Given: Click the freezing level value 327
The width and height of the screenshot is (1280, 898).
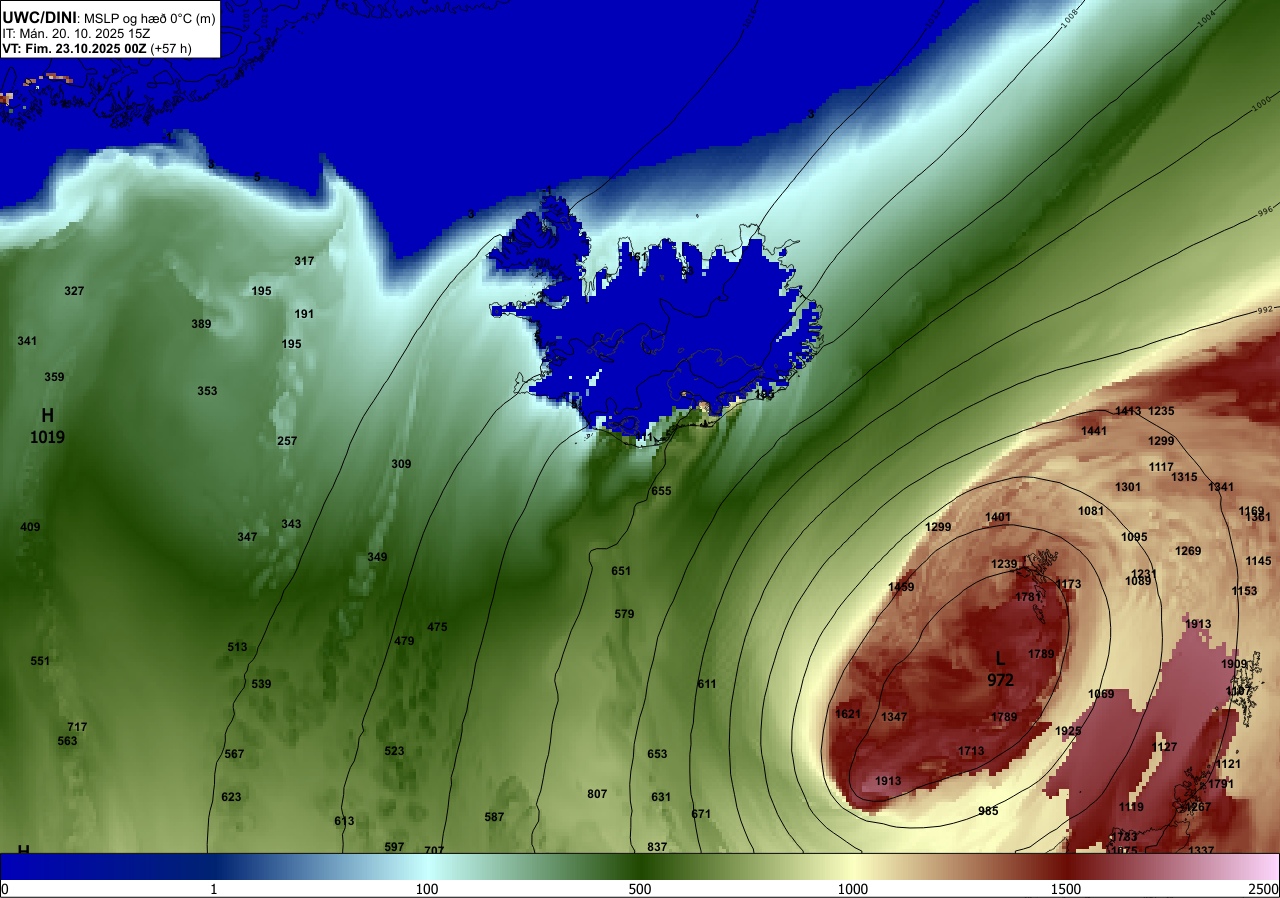Looking at the screenshot, I should 74,291.
